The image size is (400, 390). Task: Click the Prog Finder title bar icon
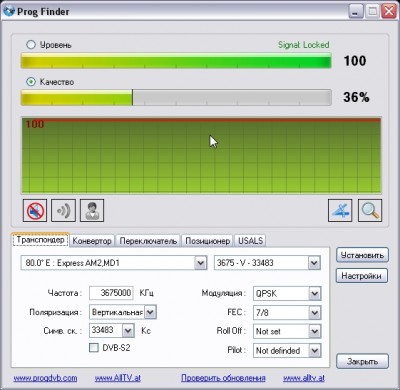coord(9,11)
